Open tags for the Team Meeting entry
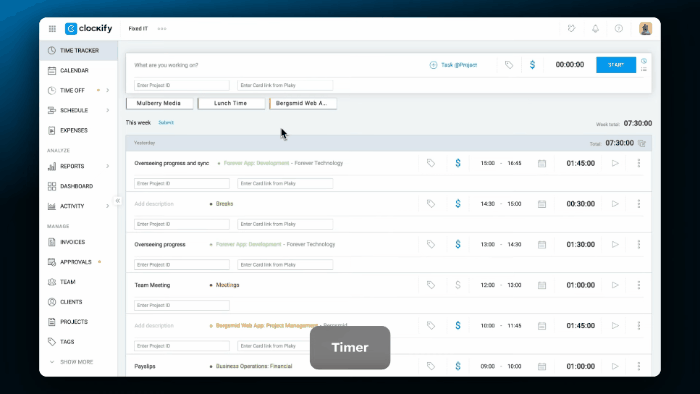The image size is (700, 394). [431, 285]
